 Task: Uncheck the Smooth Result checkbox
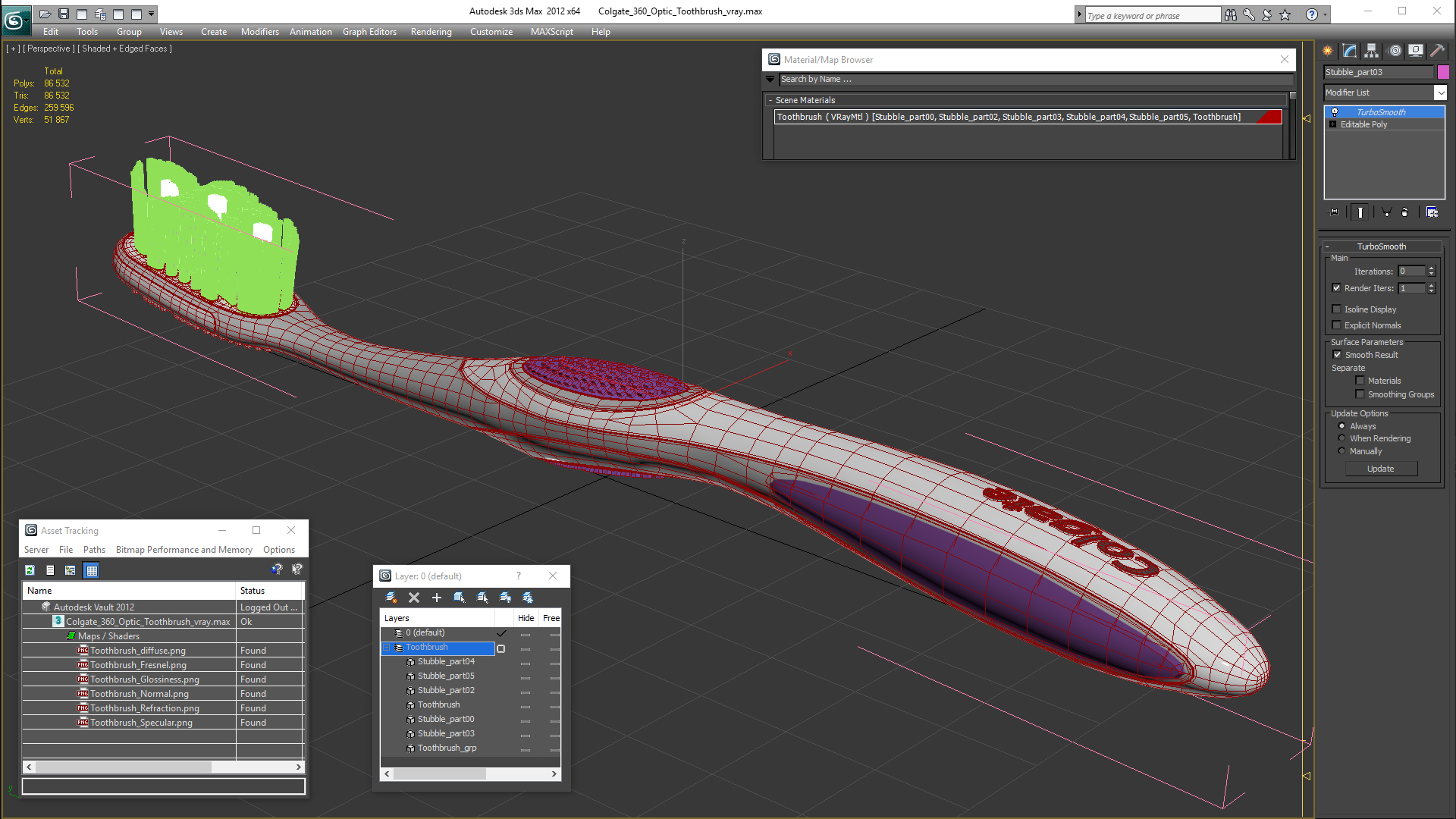[1337, 355]
